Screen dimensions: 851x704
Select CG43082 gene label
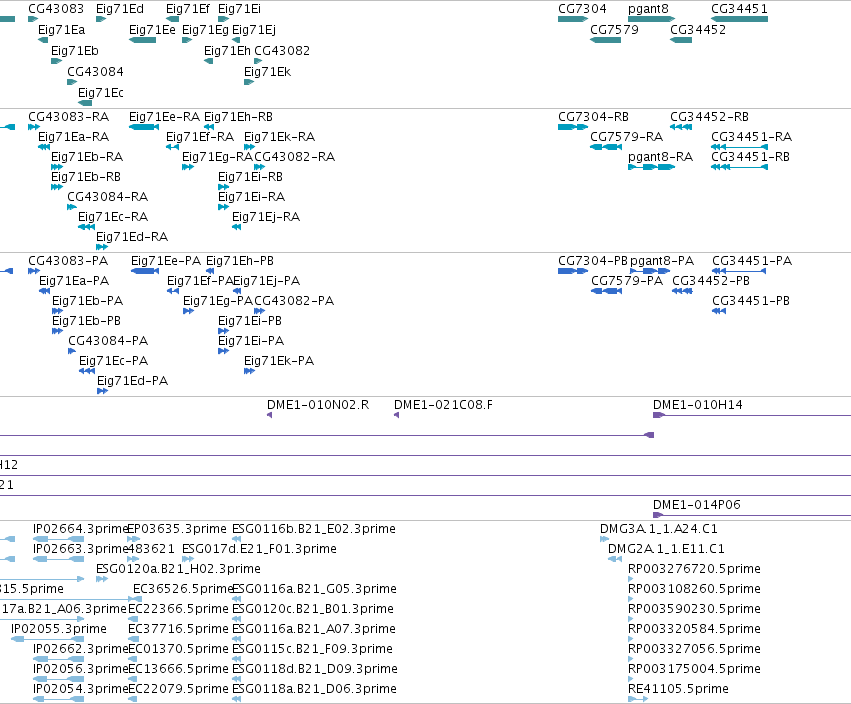282,50
